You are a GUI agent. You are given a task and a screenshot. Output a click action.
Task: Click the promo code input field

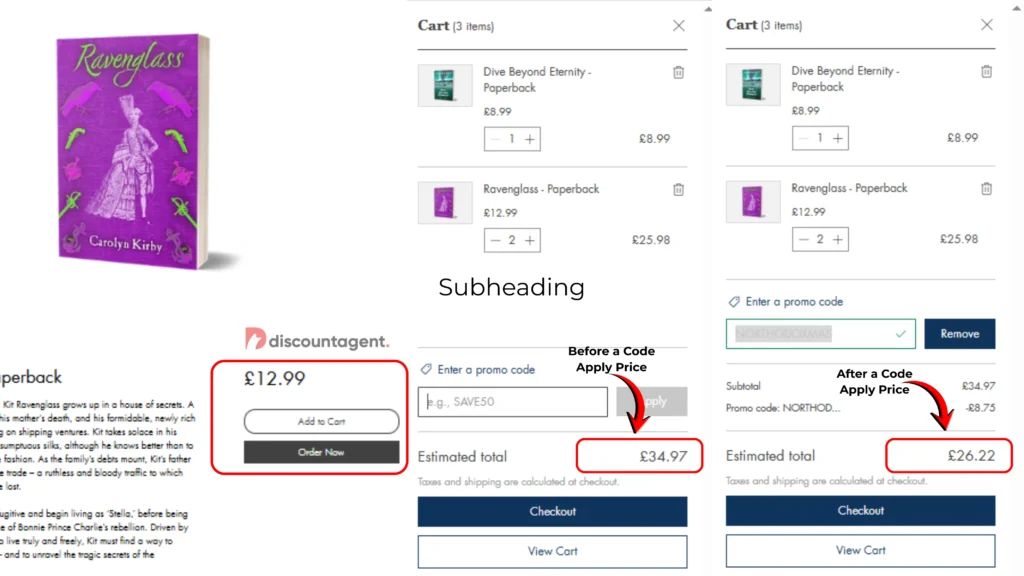tap(513, 402)
